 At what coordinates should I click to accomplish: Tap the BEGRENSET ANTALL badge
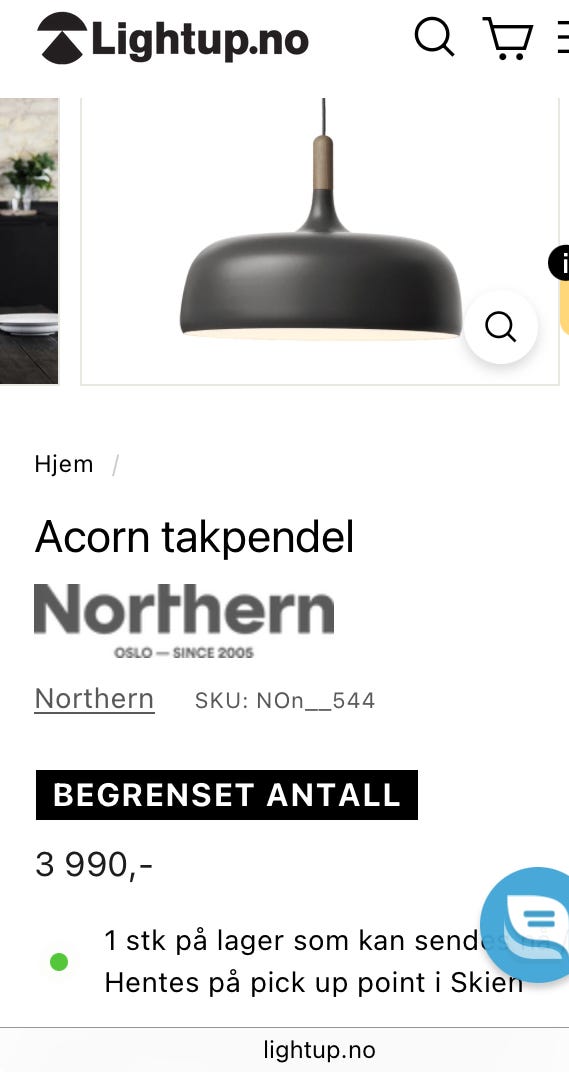(227, 795)
